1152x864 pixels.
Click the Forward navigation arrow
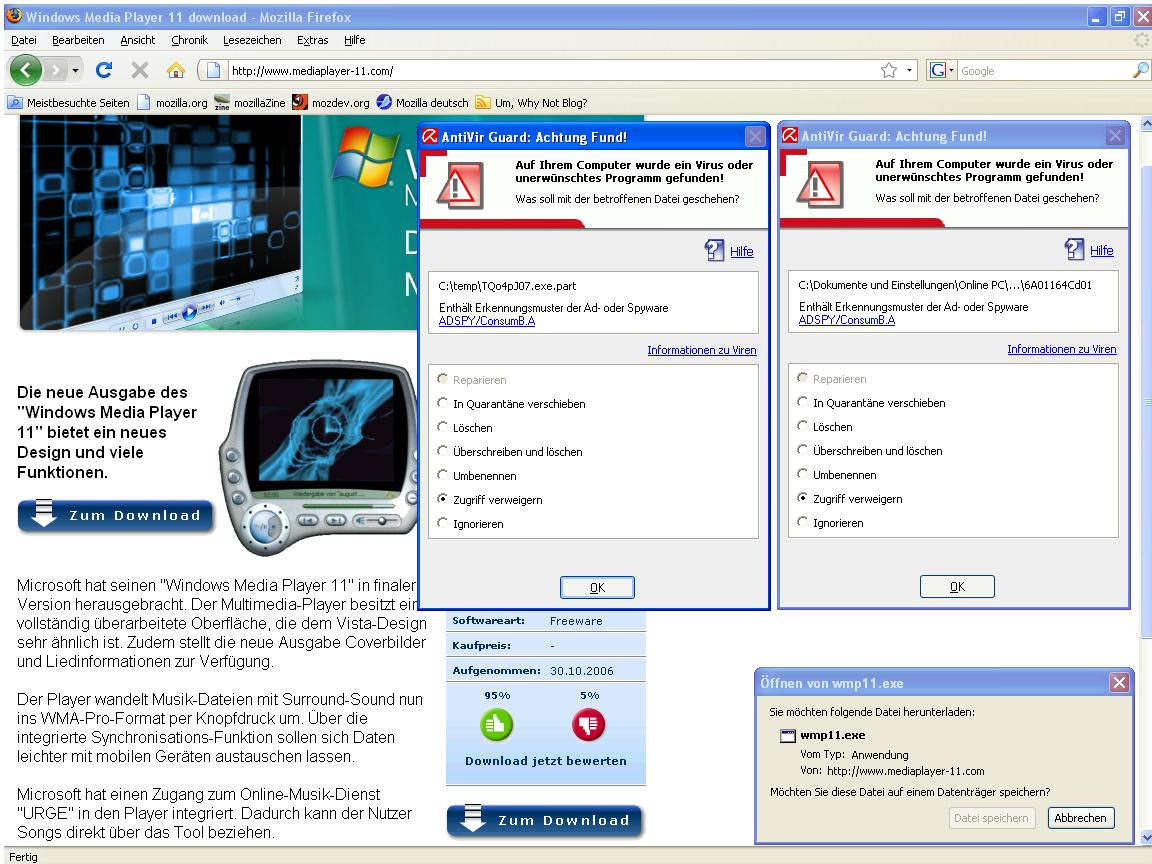pyautogui.click(x=55, y=71)
